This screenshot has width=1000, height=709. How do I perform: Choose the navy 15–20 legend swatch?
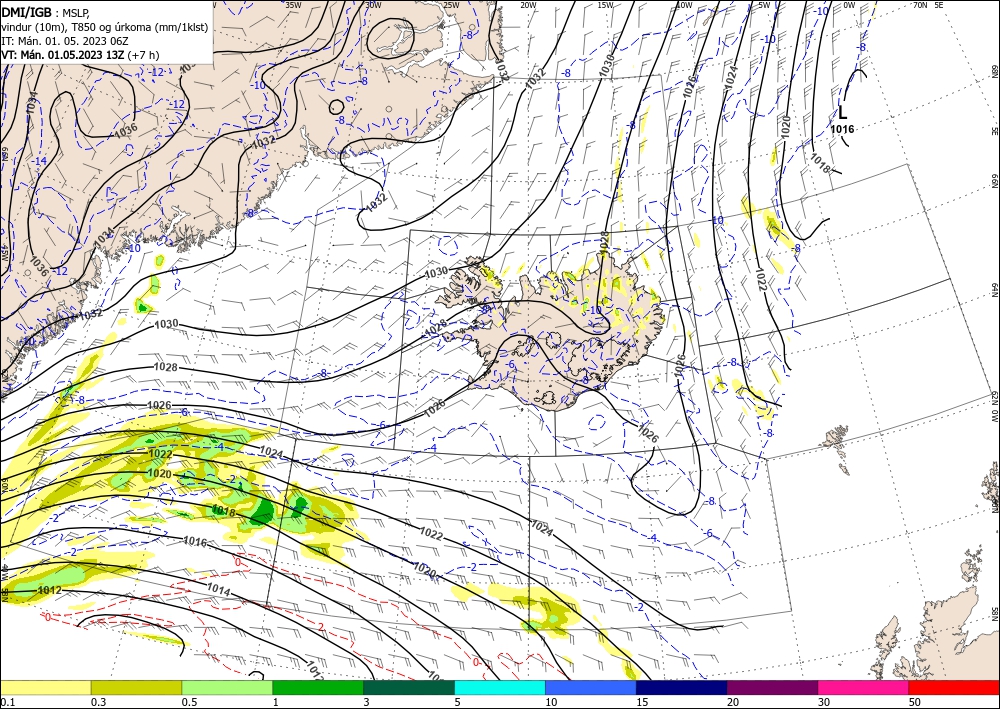(x=682, y=687)
